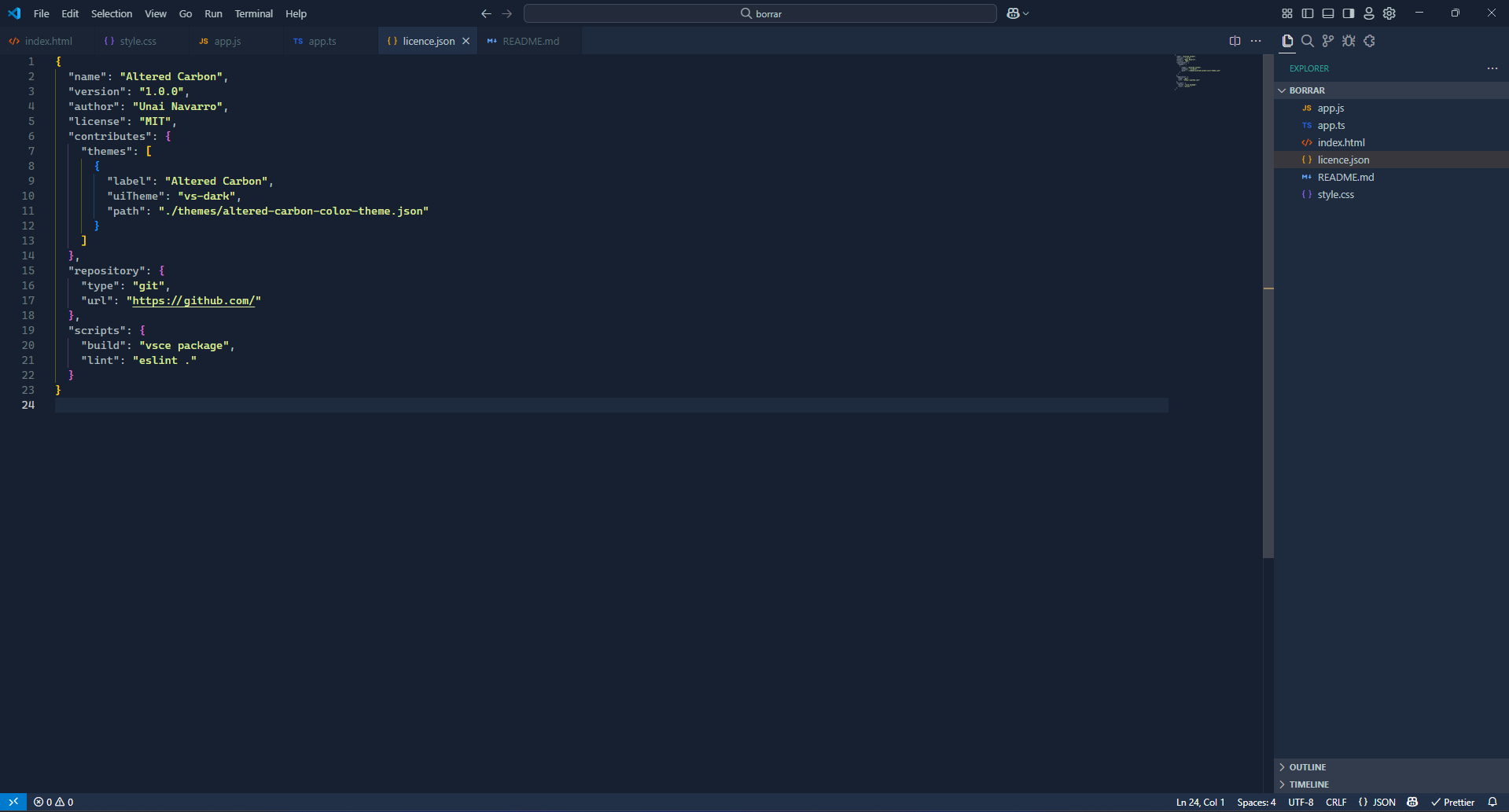Open the Run and Debug view

click(1349, 41)
